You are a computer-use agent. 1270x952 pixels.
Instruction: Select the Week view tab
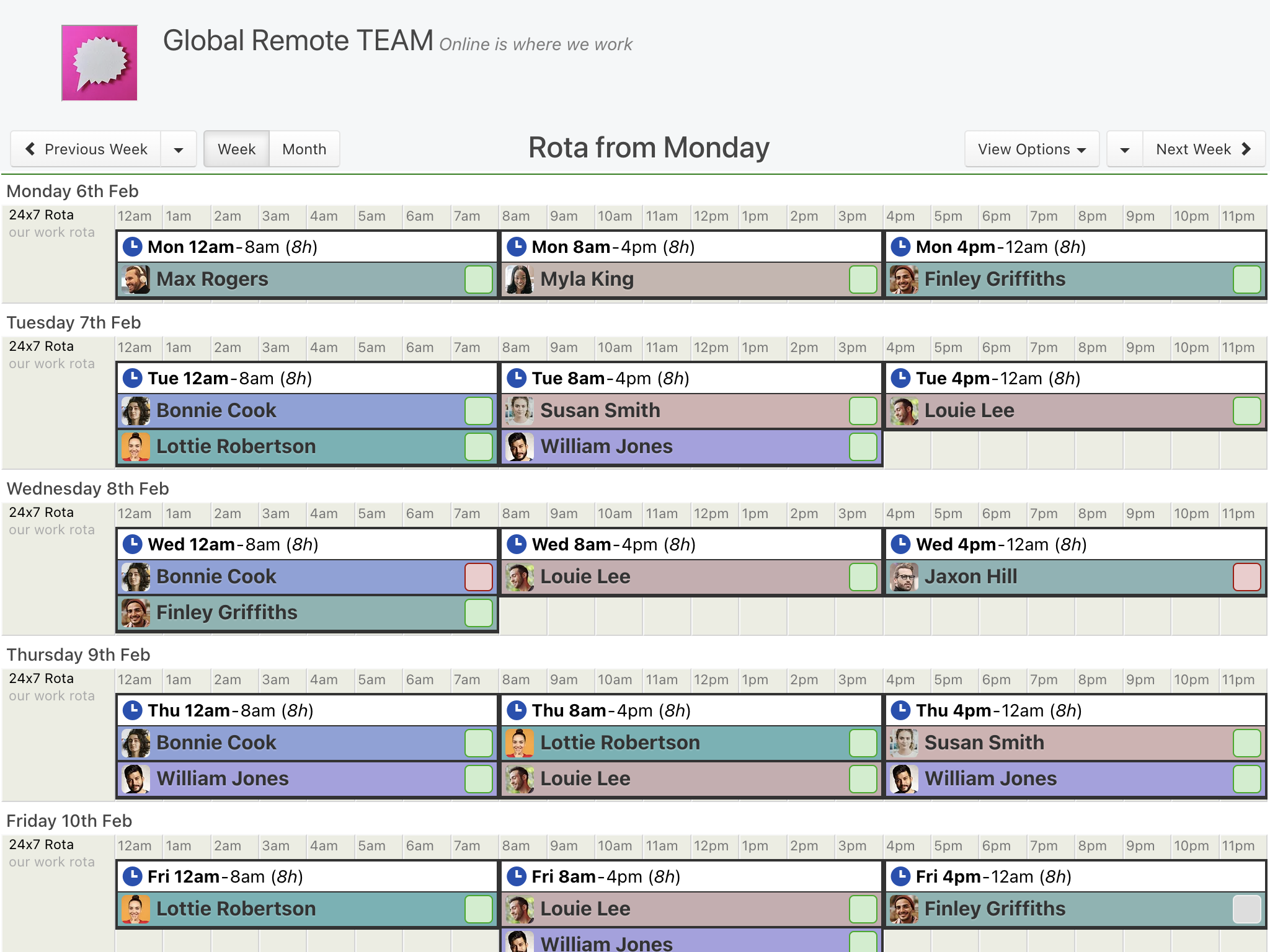click(x=236, y=149)
